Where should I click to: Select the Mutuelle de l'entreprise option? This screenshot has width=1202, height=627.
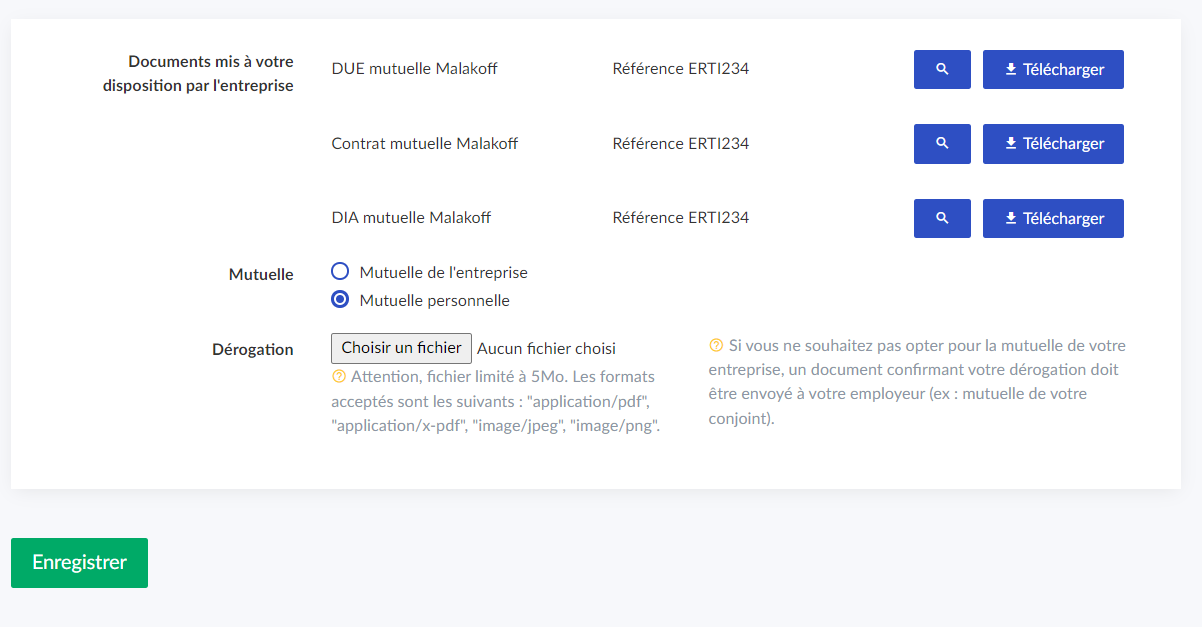click(x=340, y=272)
